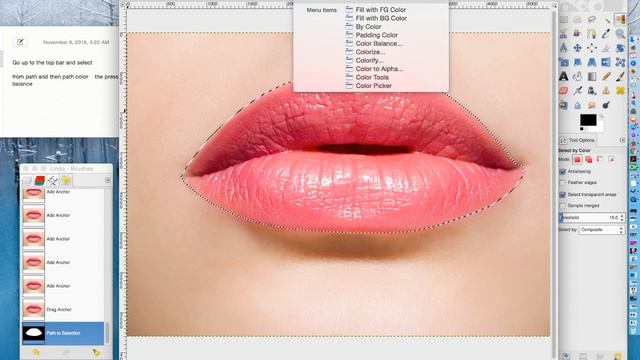The width and height of the screenshot is (640, 360).
Task: Enable the Feather edges checkbox
Action: [562, 182]
